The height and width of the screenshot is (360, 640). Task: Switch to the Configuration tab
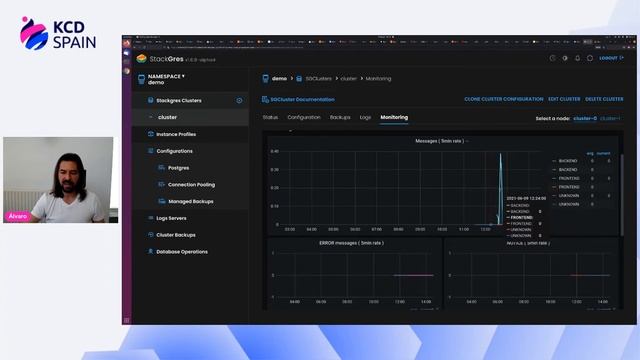pyautogui.click(x=304, y=117)
